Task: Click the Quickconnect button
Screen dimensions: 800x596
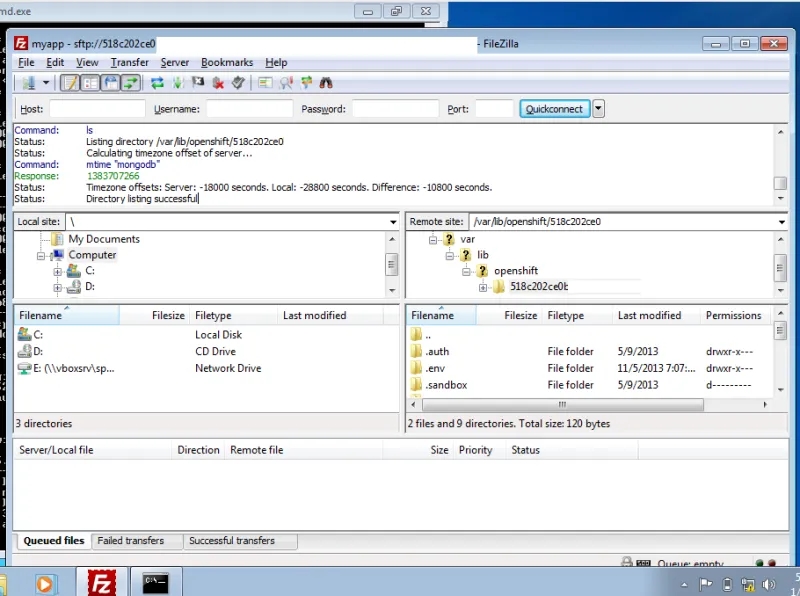Action: 554,108
